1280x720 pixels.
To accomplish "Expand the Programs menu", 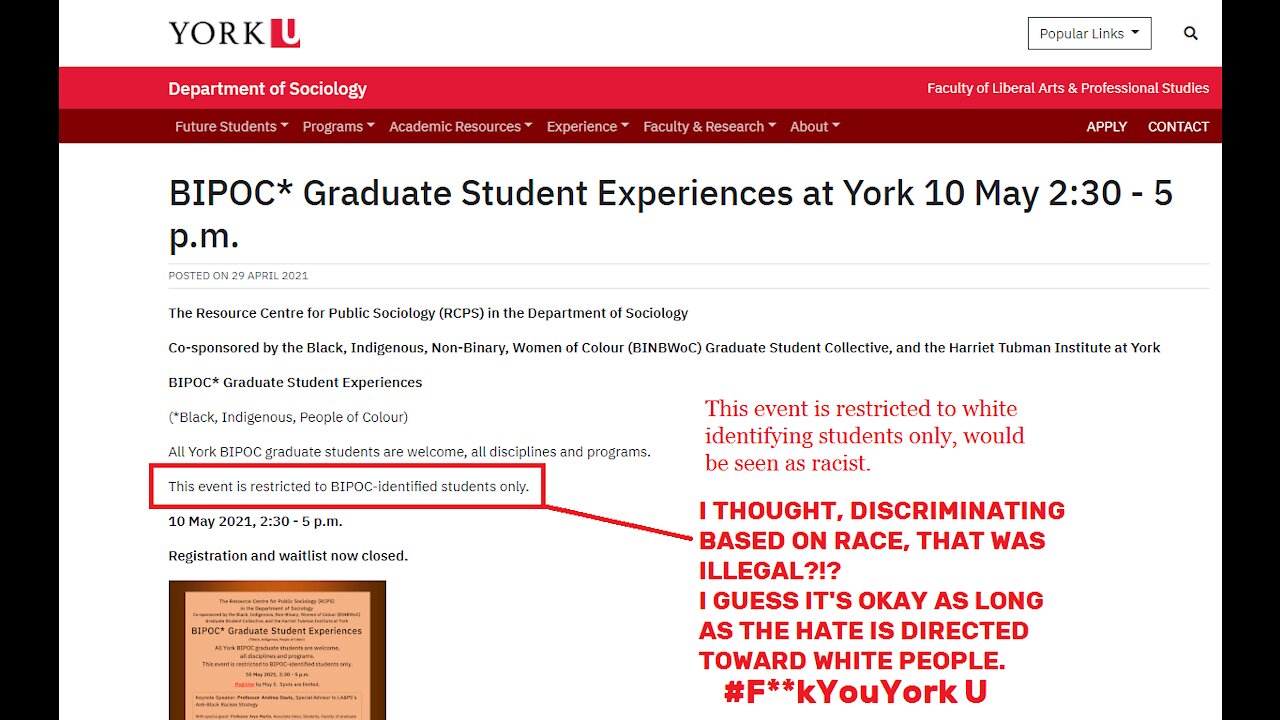I will (338, 126).
